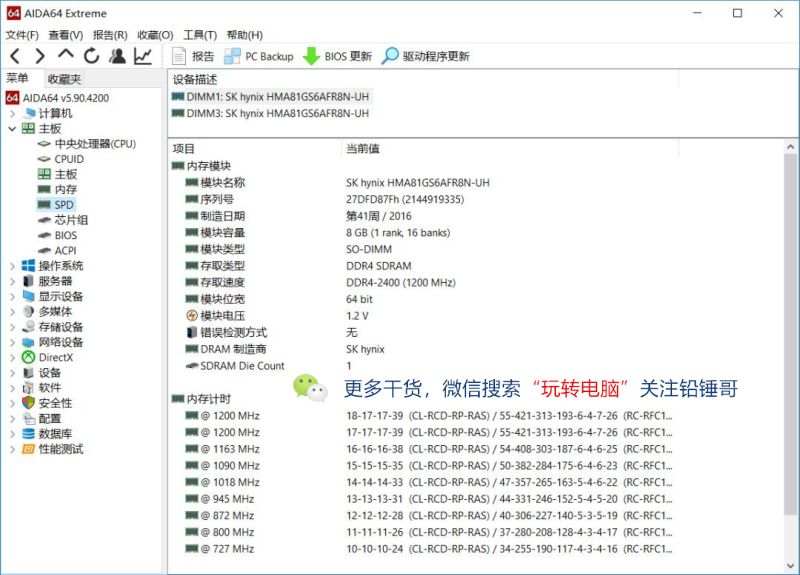This screenshot has height=575, width=800.
Task: Select the SPD tree item
Action: (x=56, y=205)
